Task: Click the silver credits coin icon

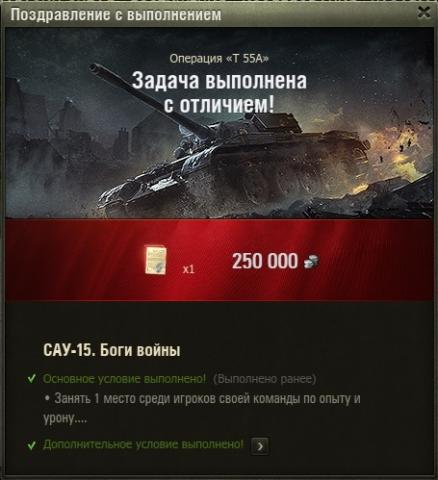Action: 311,261
